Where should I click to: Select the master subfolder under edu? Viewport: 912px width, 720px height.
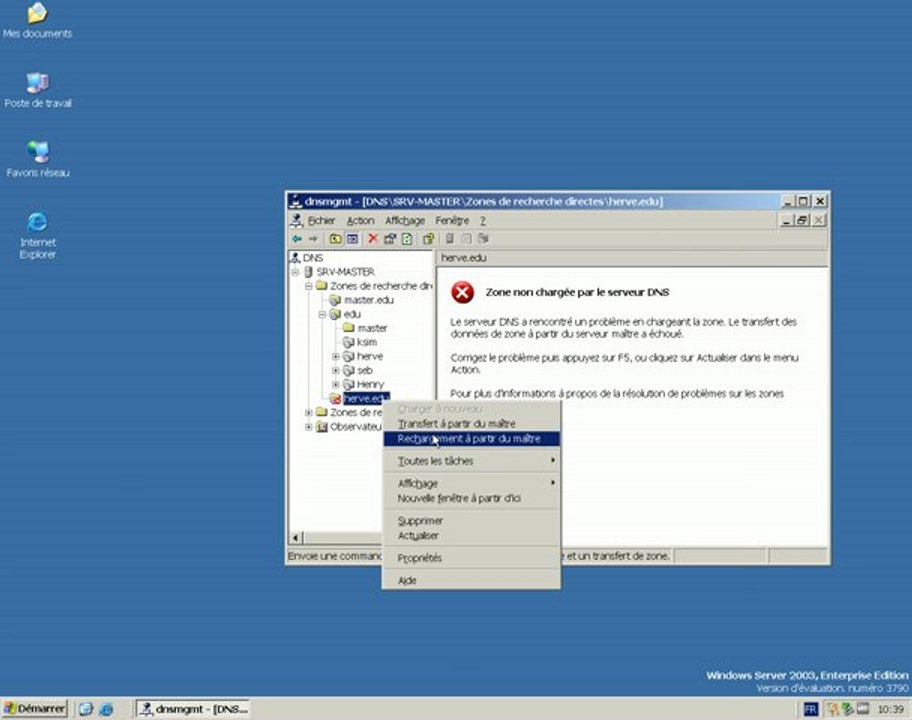[x=372, y=328]
